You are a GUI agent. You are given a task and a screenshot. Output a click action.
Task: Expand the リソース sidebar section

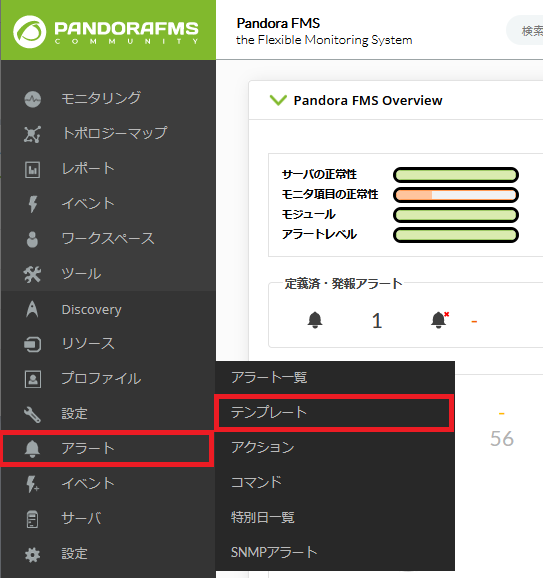tap(108, 344)
